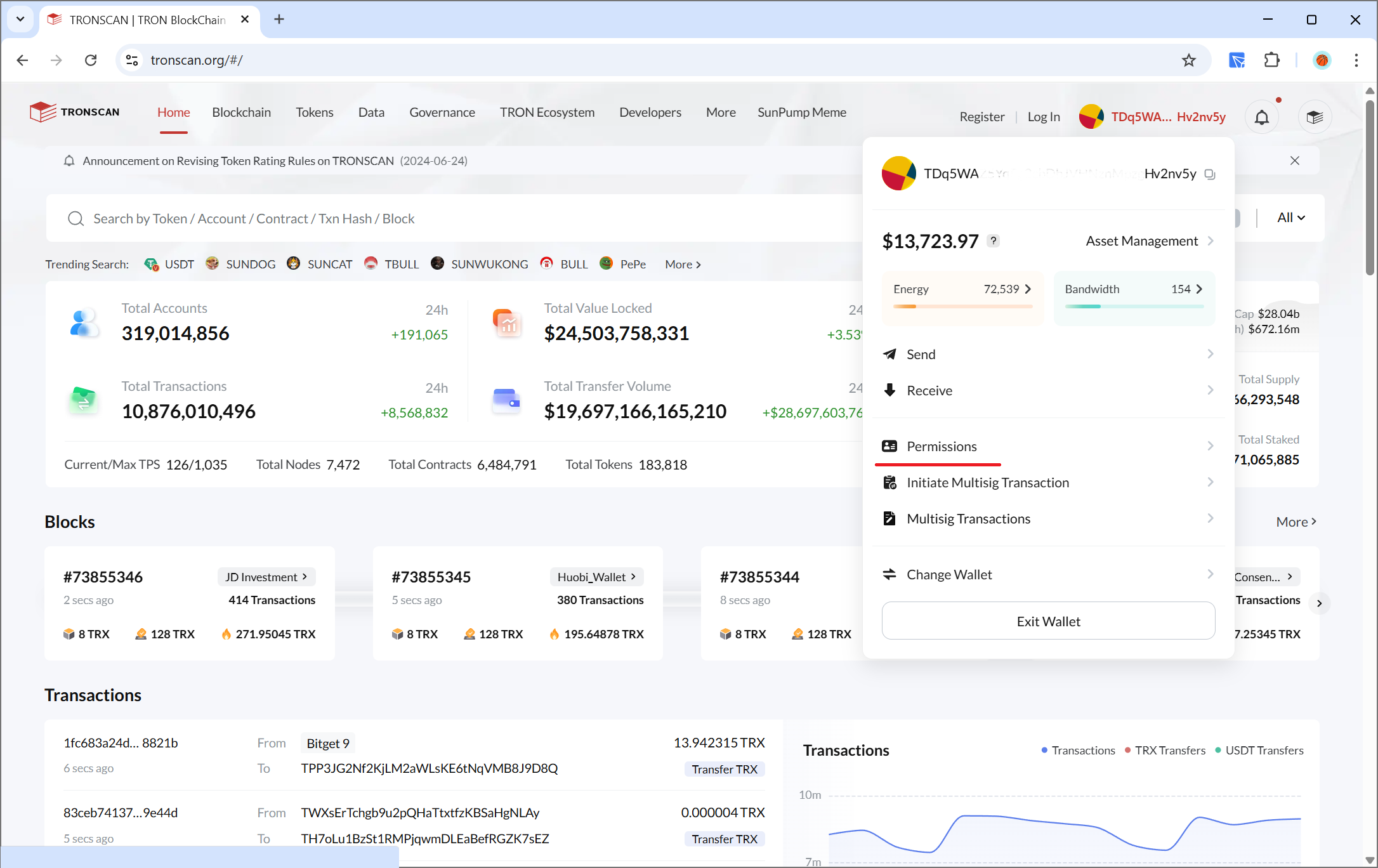The height and width of the screenshot is (868, 1378).
Task: Open browser extensions puzzle icon
Action: (1271, 60)
